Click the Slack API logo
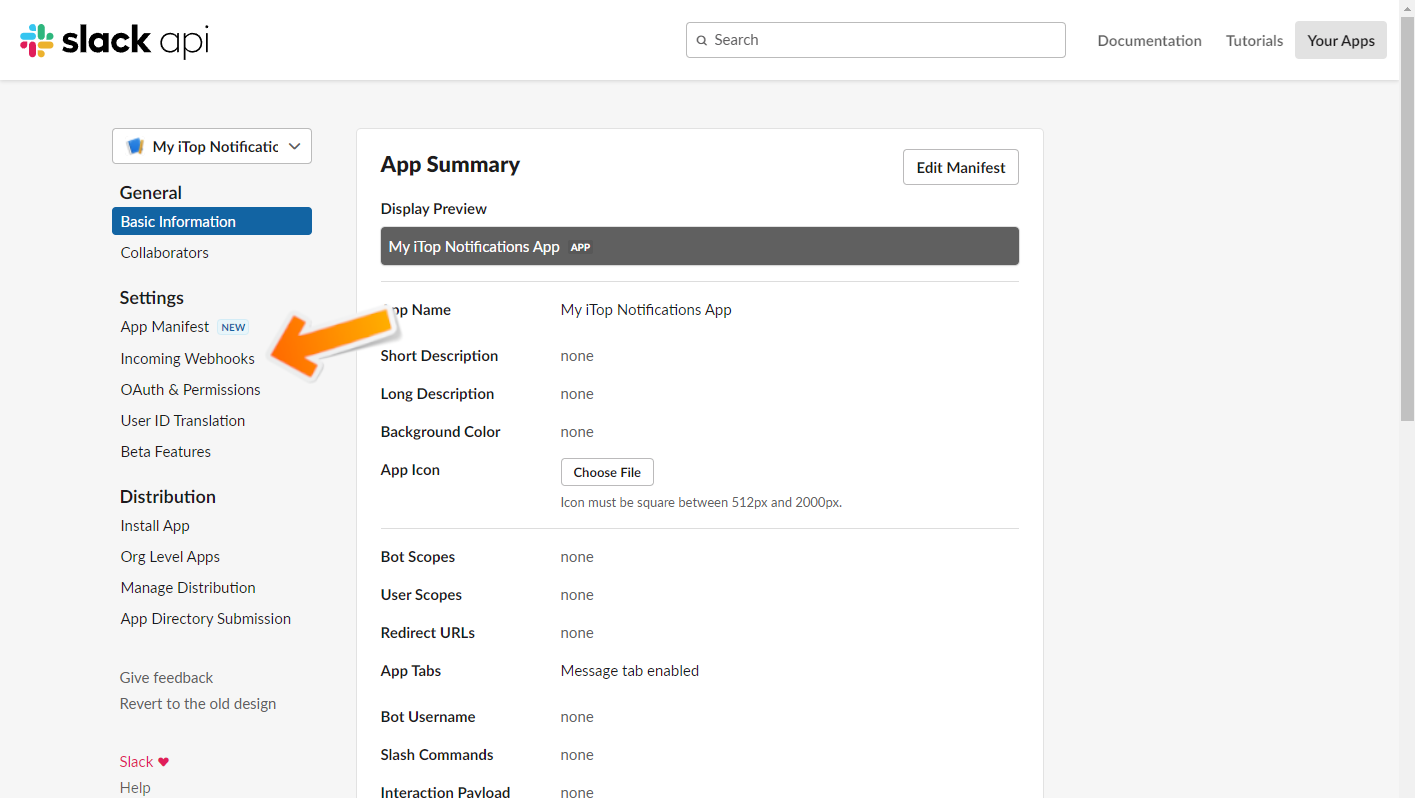The height and width of the screenshot is (798, 1415). tap(114, 40)
